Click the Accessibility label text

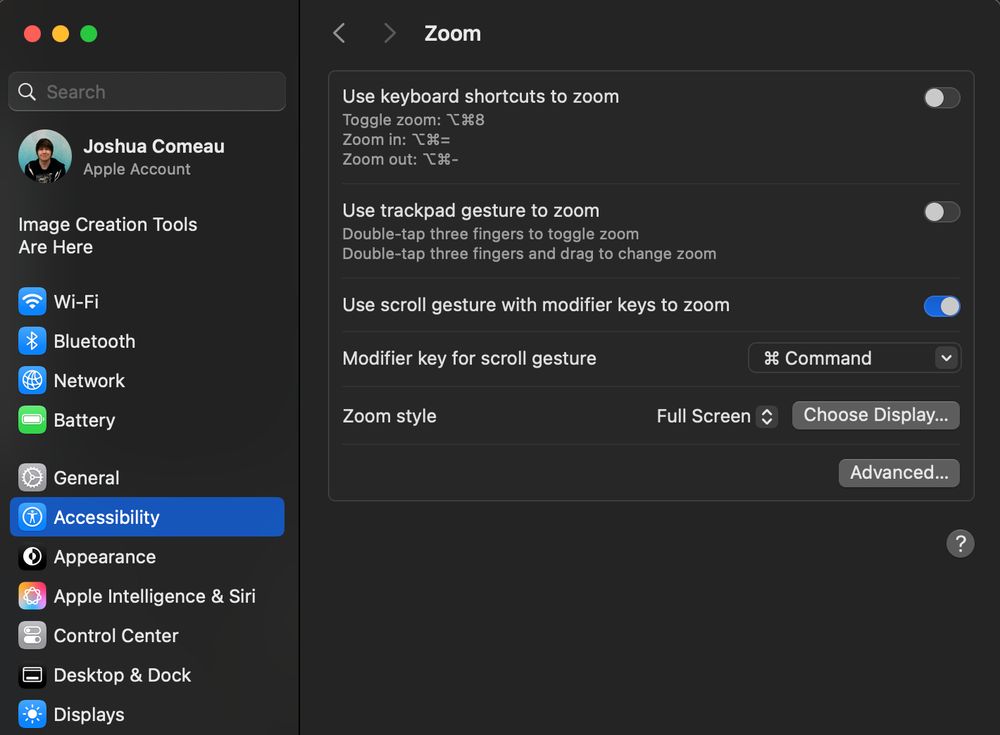coord(107,517)
